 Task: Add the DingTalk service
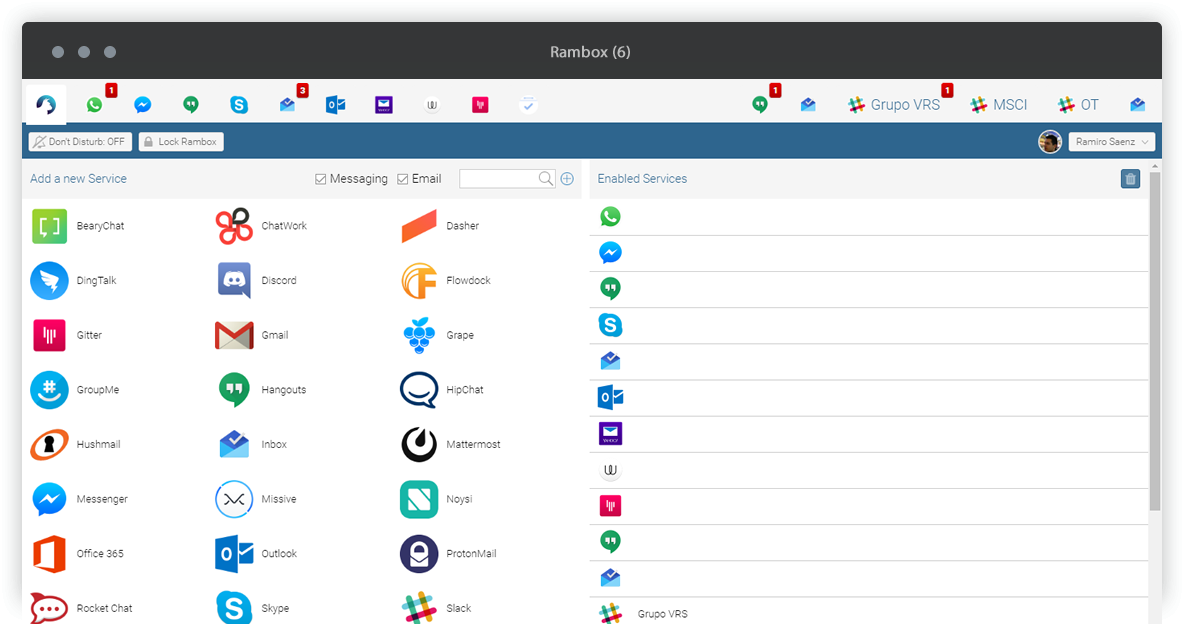(73, 280)
